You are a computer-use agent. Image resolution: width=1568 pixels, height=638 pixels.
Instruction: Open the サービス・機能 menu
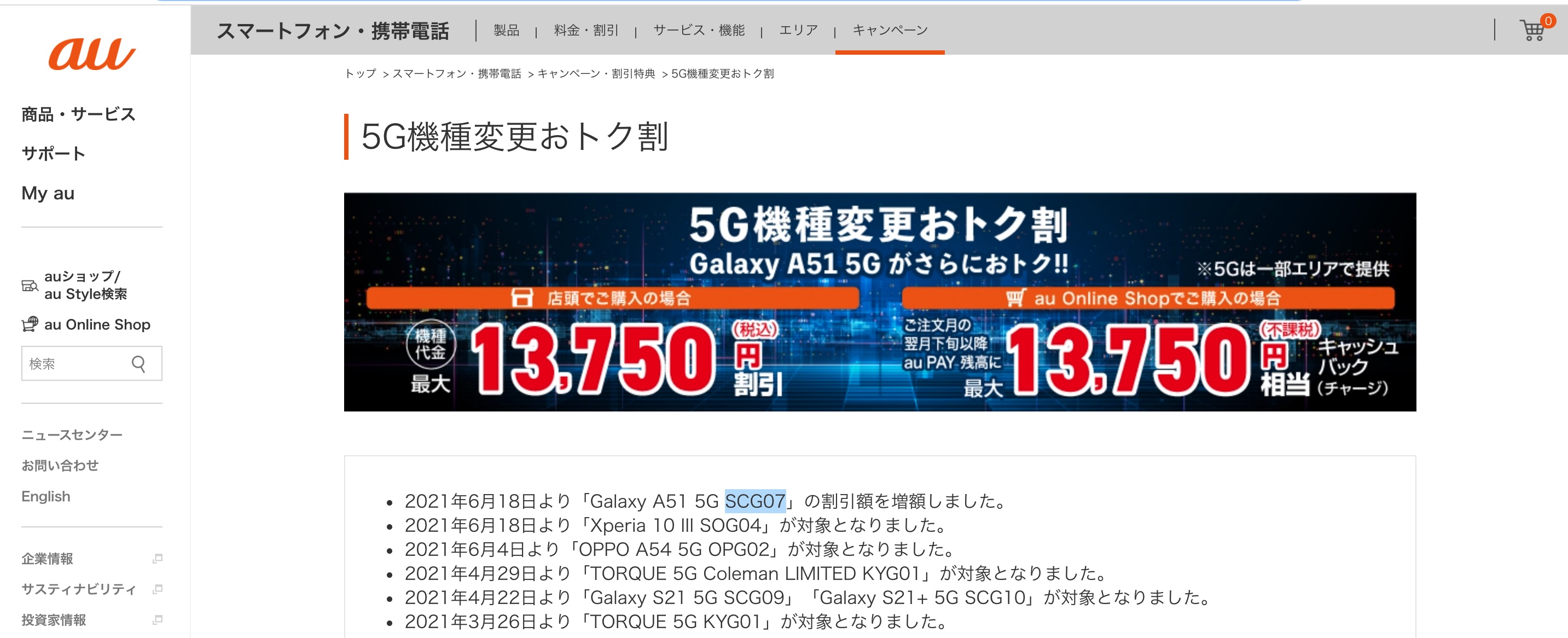(x=698, y=31)
